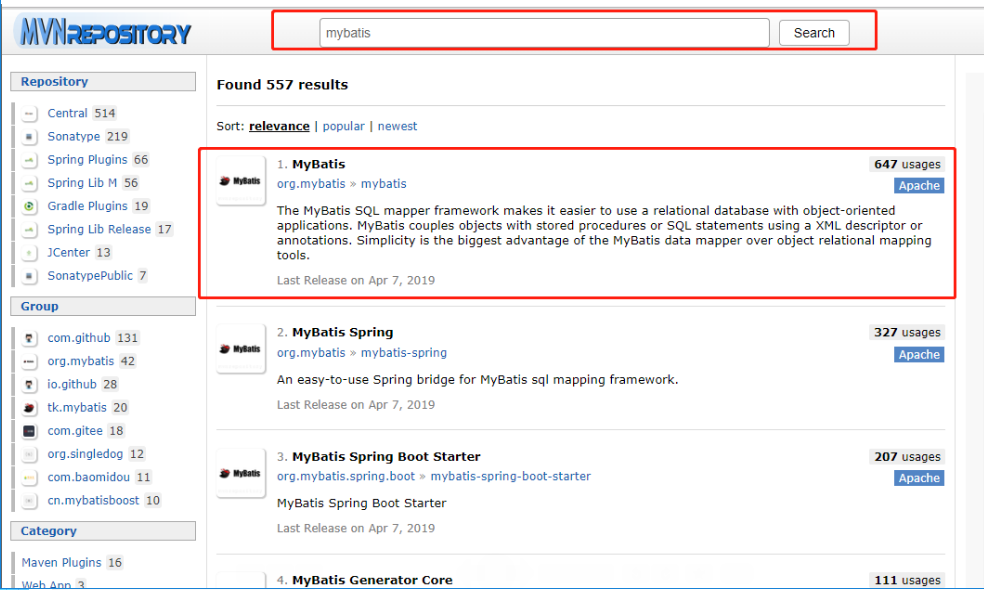Image resolution: width=984 pixels, height=590 pixels.
Task: Click the Repository section header
Action: (103, 82)
